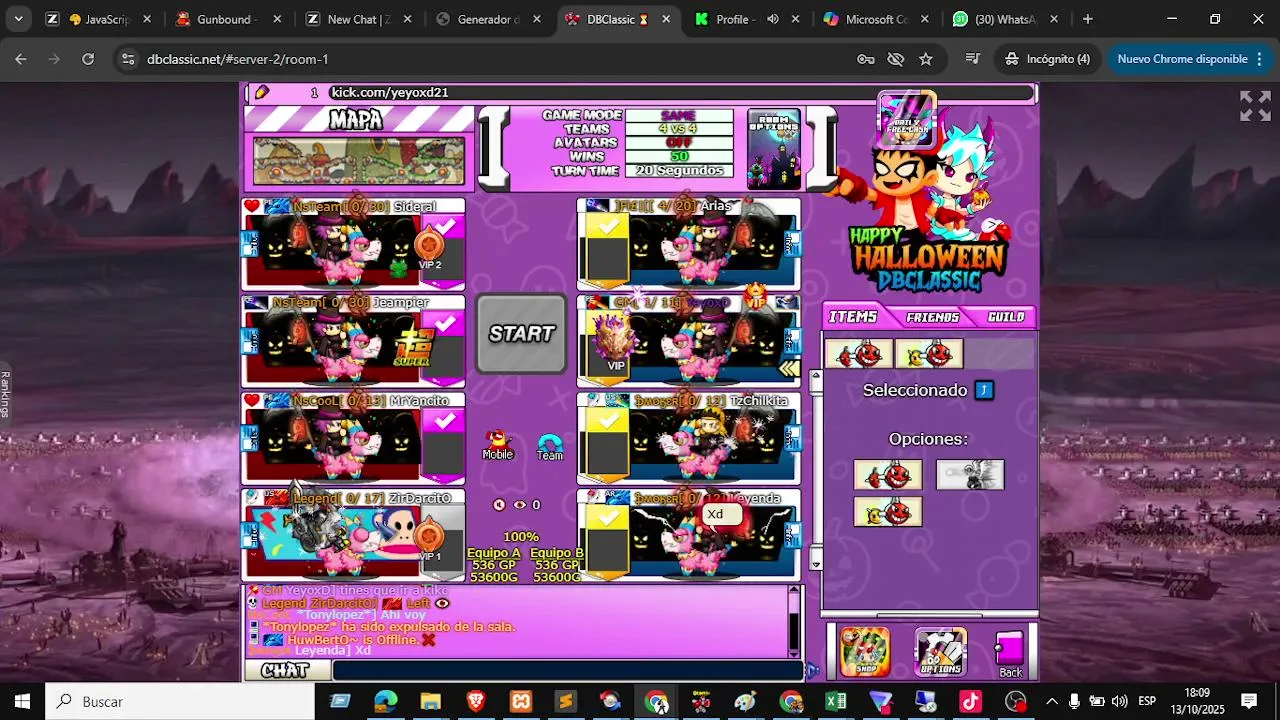Click the Teams value 4 vs 4
This screenshot has height=720, width=1280.
[x=679, y=129]
